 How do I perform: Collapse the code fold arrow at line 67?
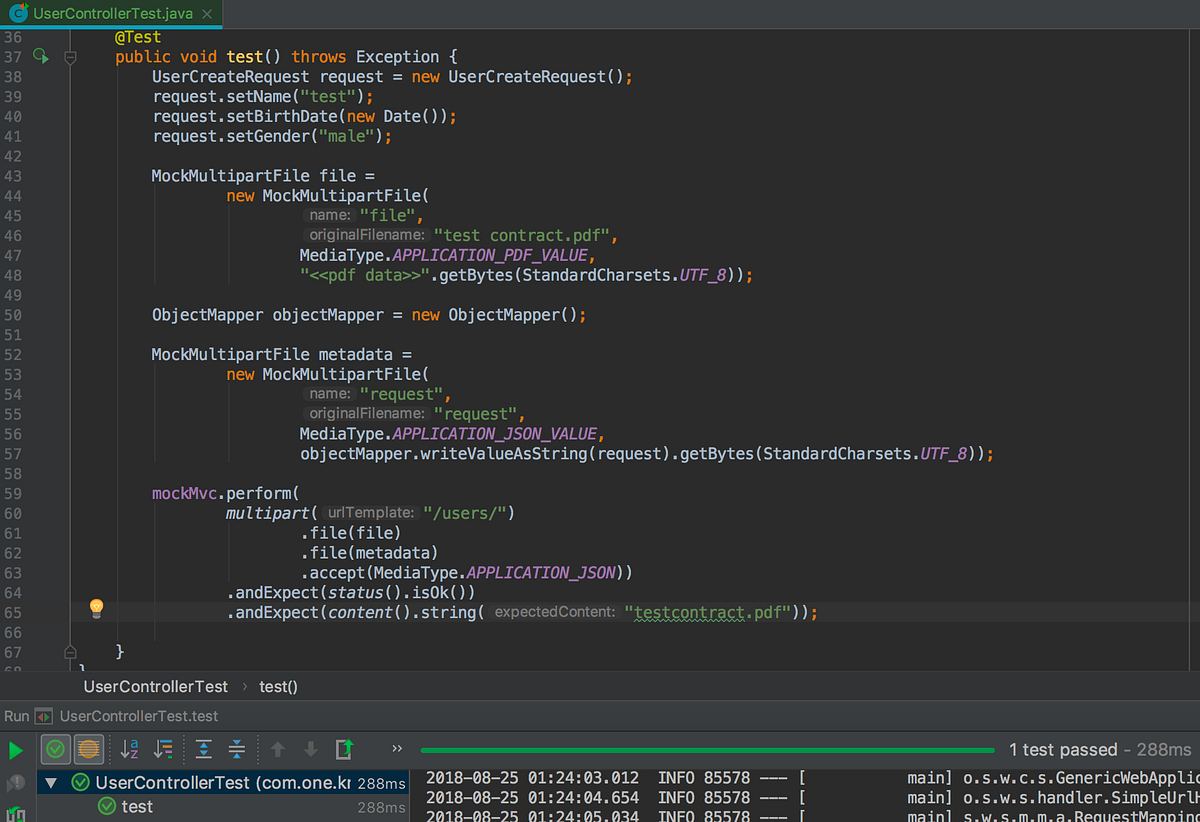tap(70, 651)
